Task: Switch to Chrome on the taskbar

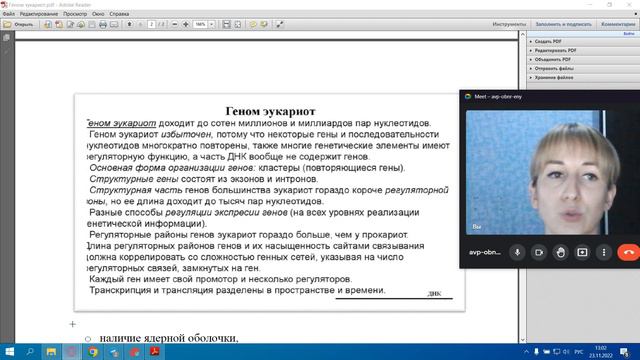Action: [x=93, y=352]
